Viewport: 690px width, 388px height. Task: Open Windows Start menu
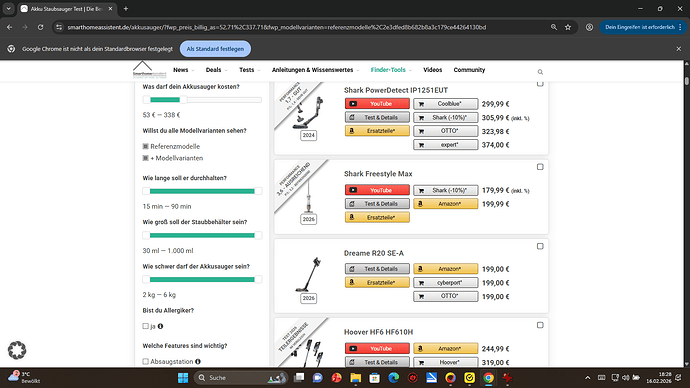[x=183, y=377]
